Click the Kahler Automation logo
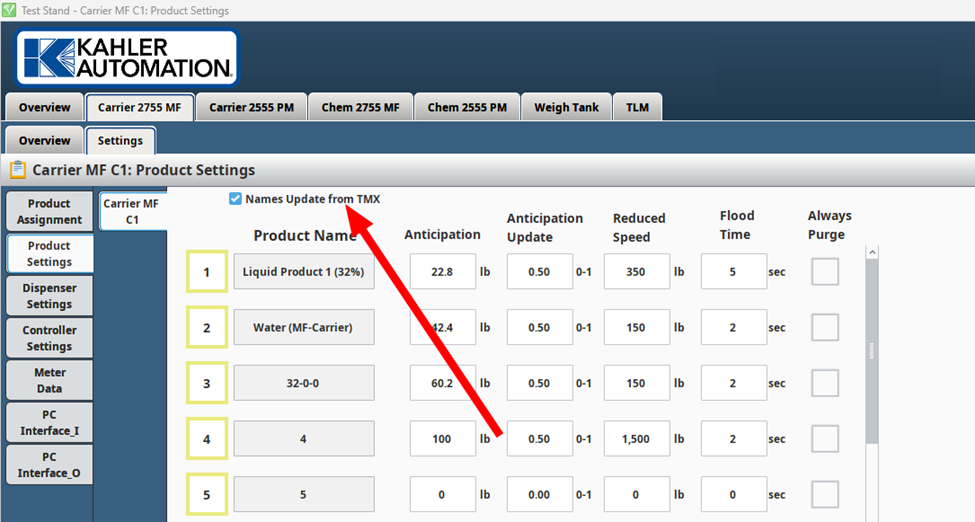The width and height of the screenshot is (975, 522). pyautogui.click(x=126, y=58)
